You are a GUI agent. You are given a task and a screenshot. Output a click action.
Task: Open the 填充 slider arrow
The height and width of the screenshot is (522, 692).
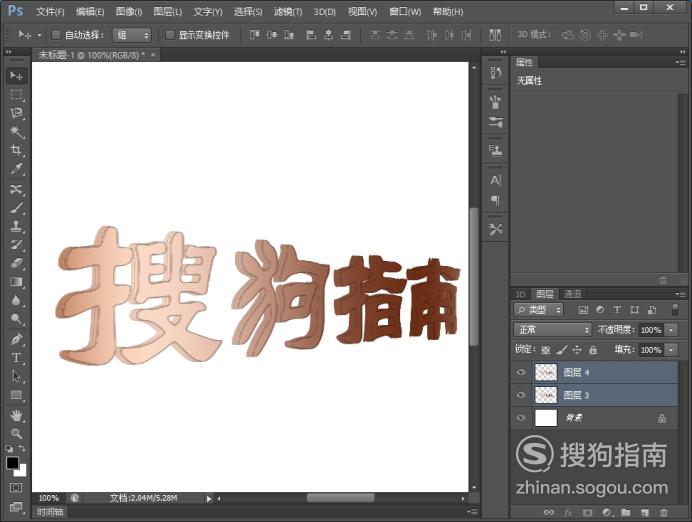pos(671,350)
